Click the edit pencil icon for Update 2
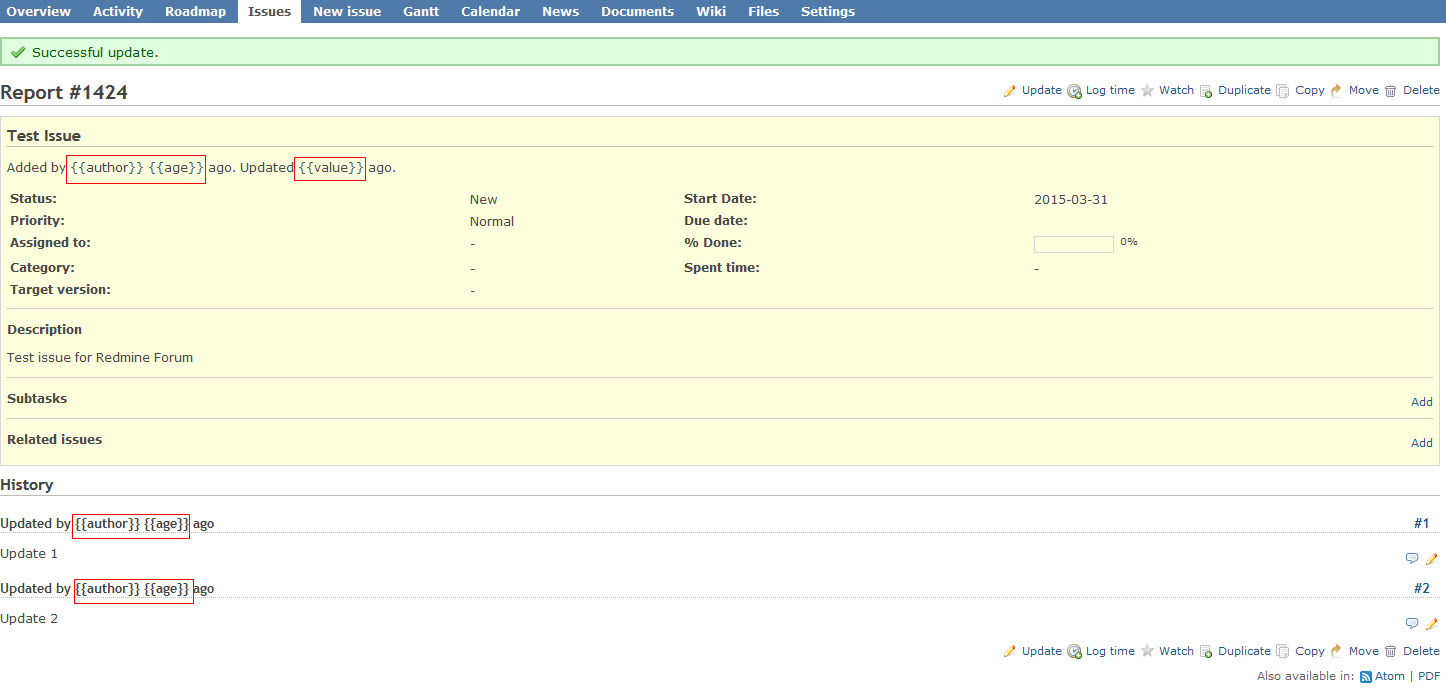Viewport: 1446px width, 698px height. tap(1431, 624)
